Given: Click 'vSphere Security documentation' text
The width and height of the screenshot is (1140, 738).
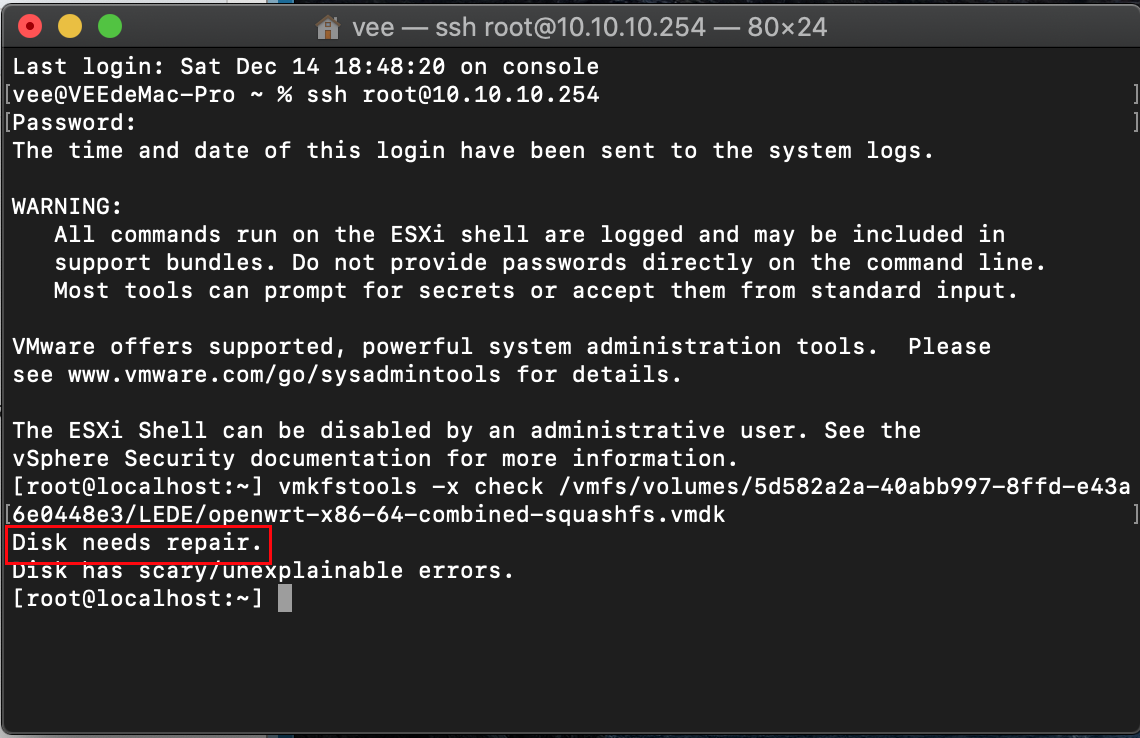Looking at the screenshot, I should click(222, 459).
